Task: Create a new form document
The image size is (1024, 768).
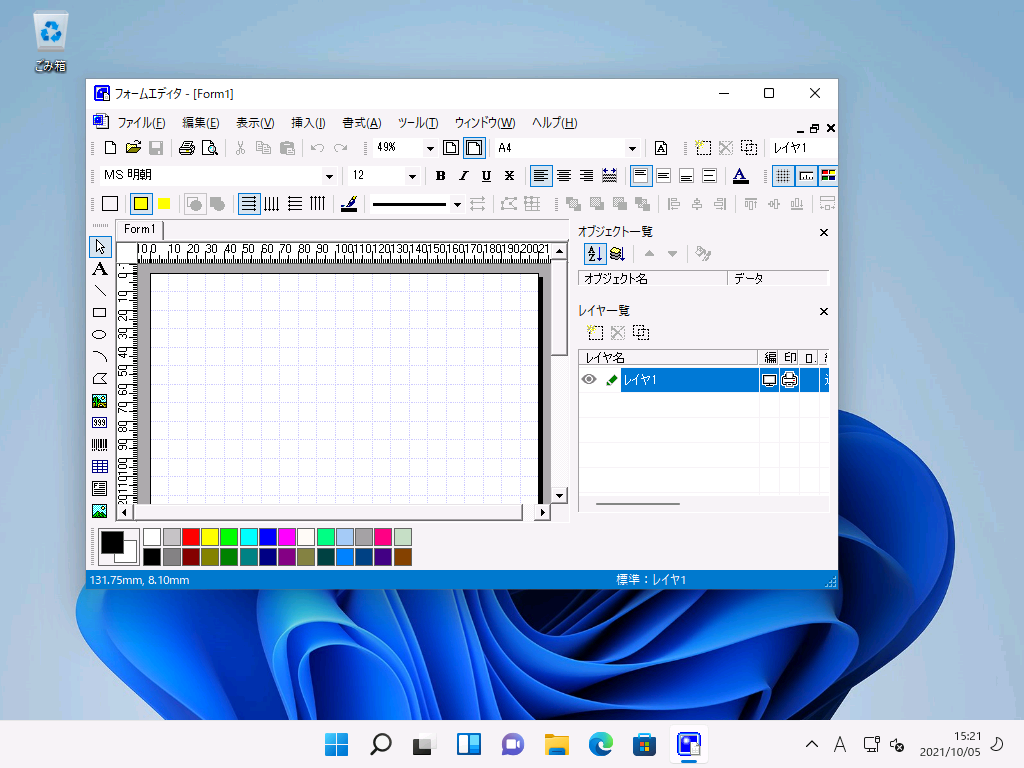Action: coord(110,148)
